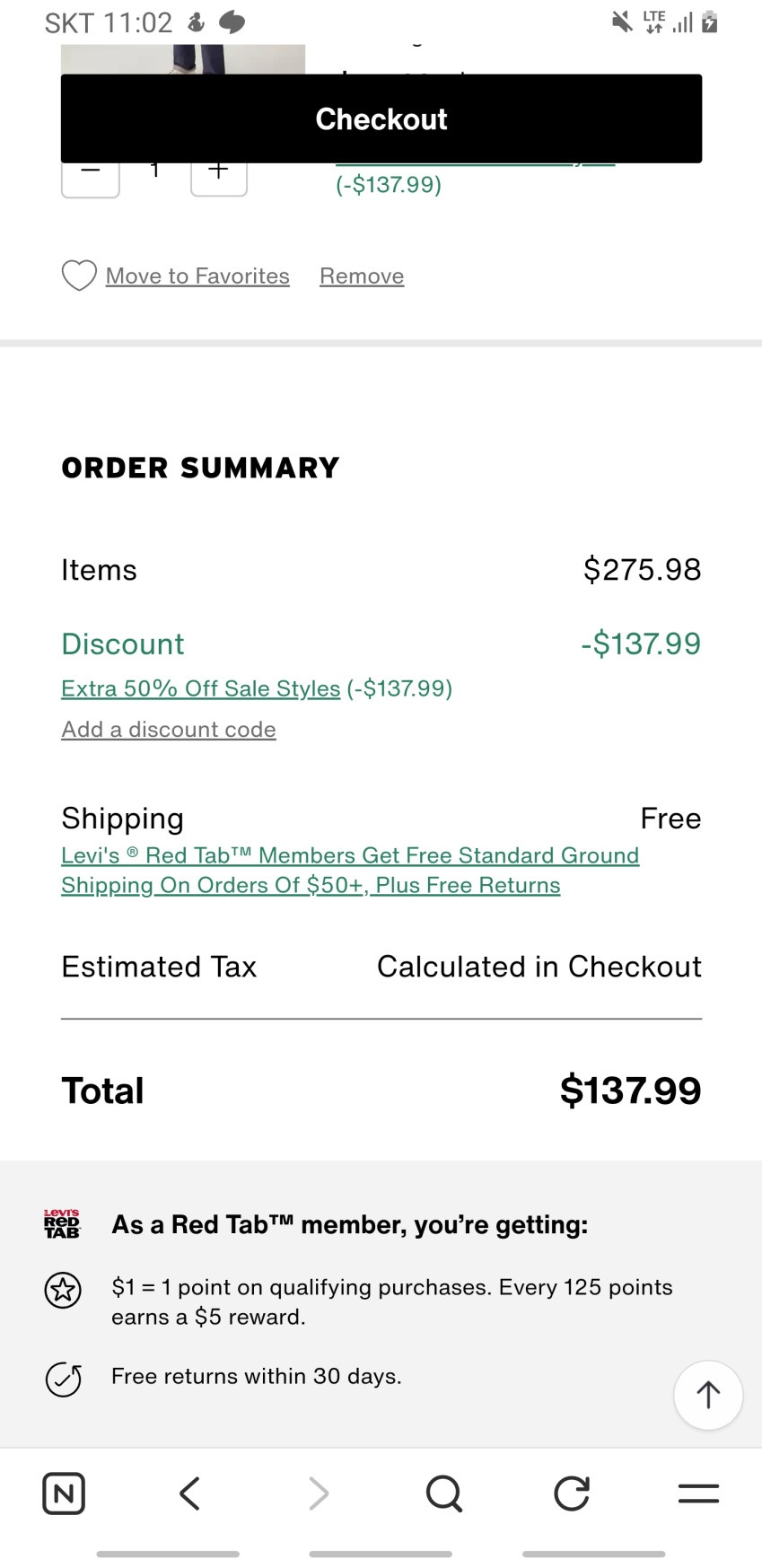The image size is (762, 1568).
Task: Tap the browser forward arrow
Action: tap(319, 1494)
